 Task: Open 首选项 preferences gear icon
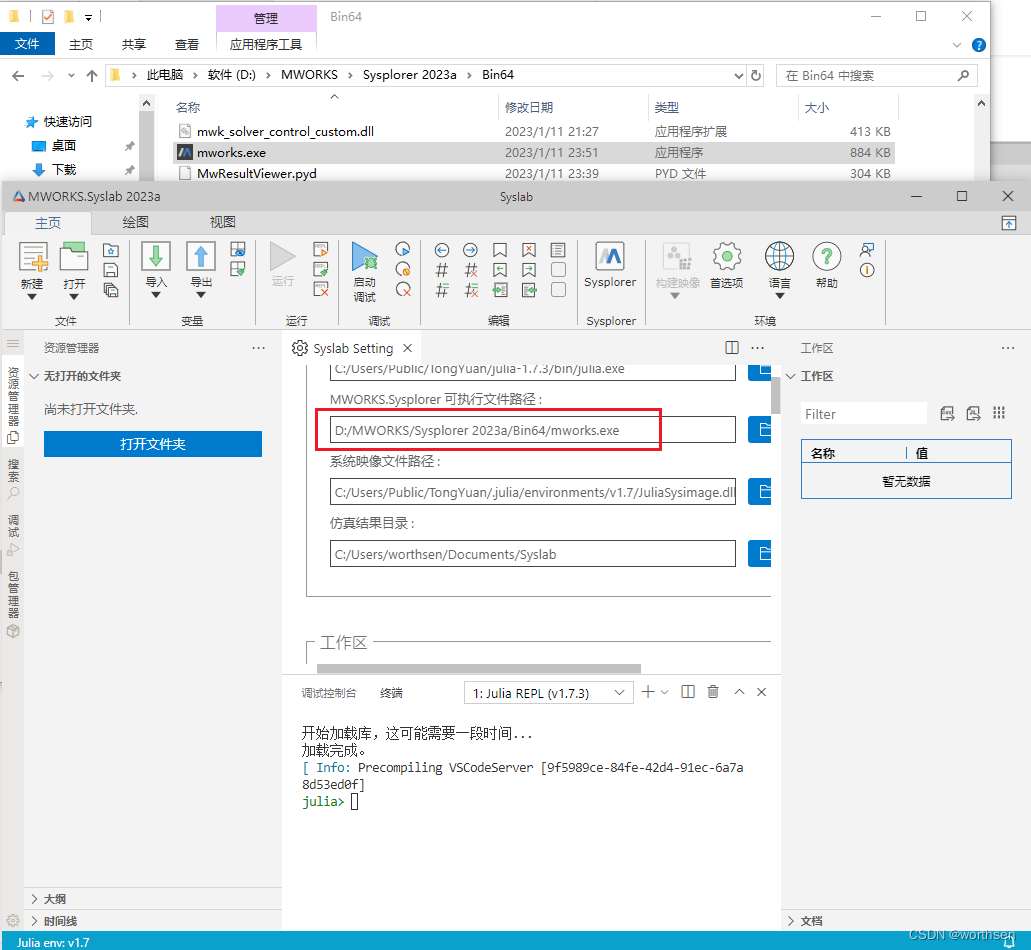727,256
